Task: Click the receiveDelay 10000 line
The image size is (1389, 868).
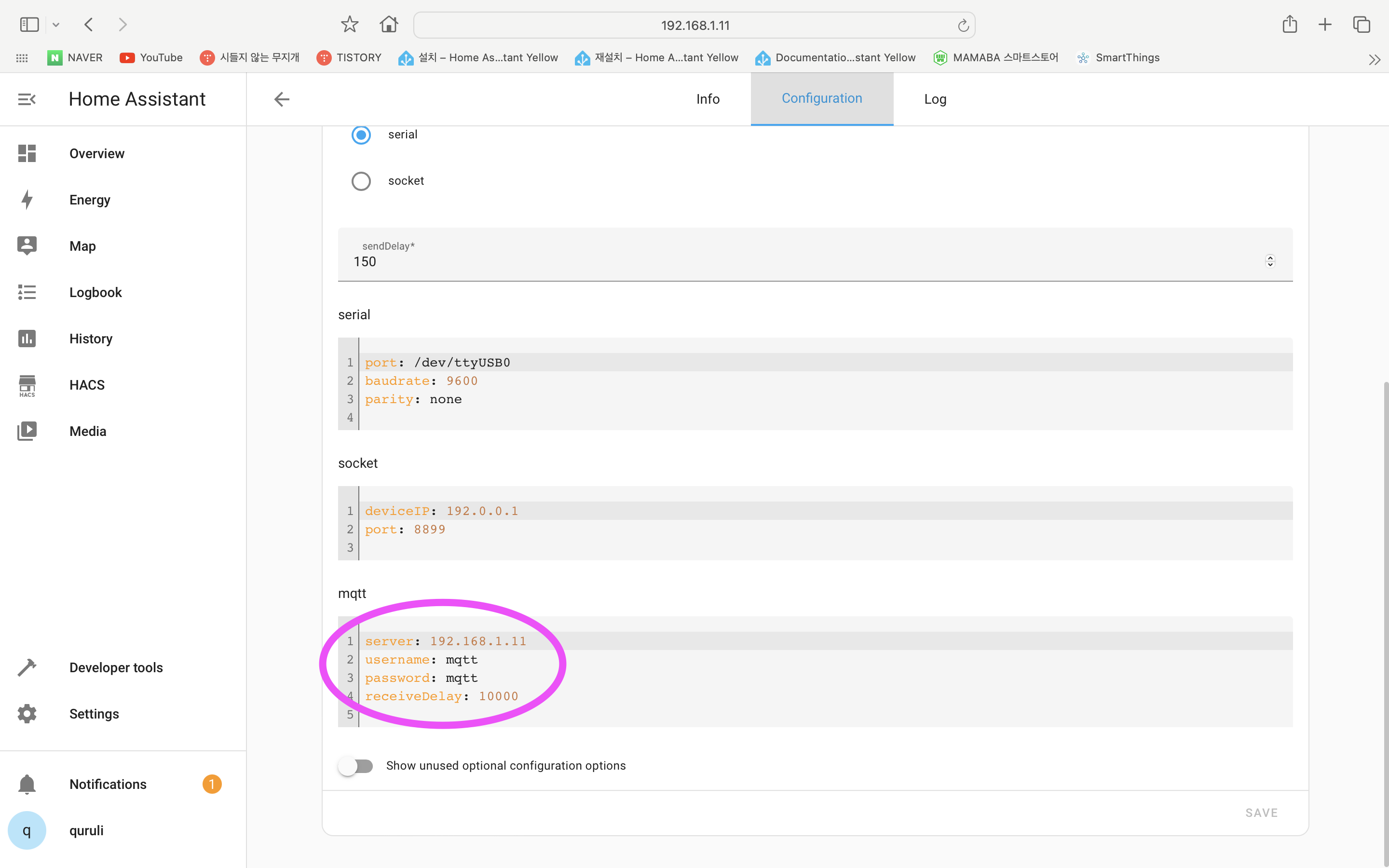Action: [825, 696]
